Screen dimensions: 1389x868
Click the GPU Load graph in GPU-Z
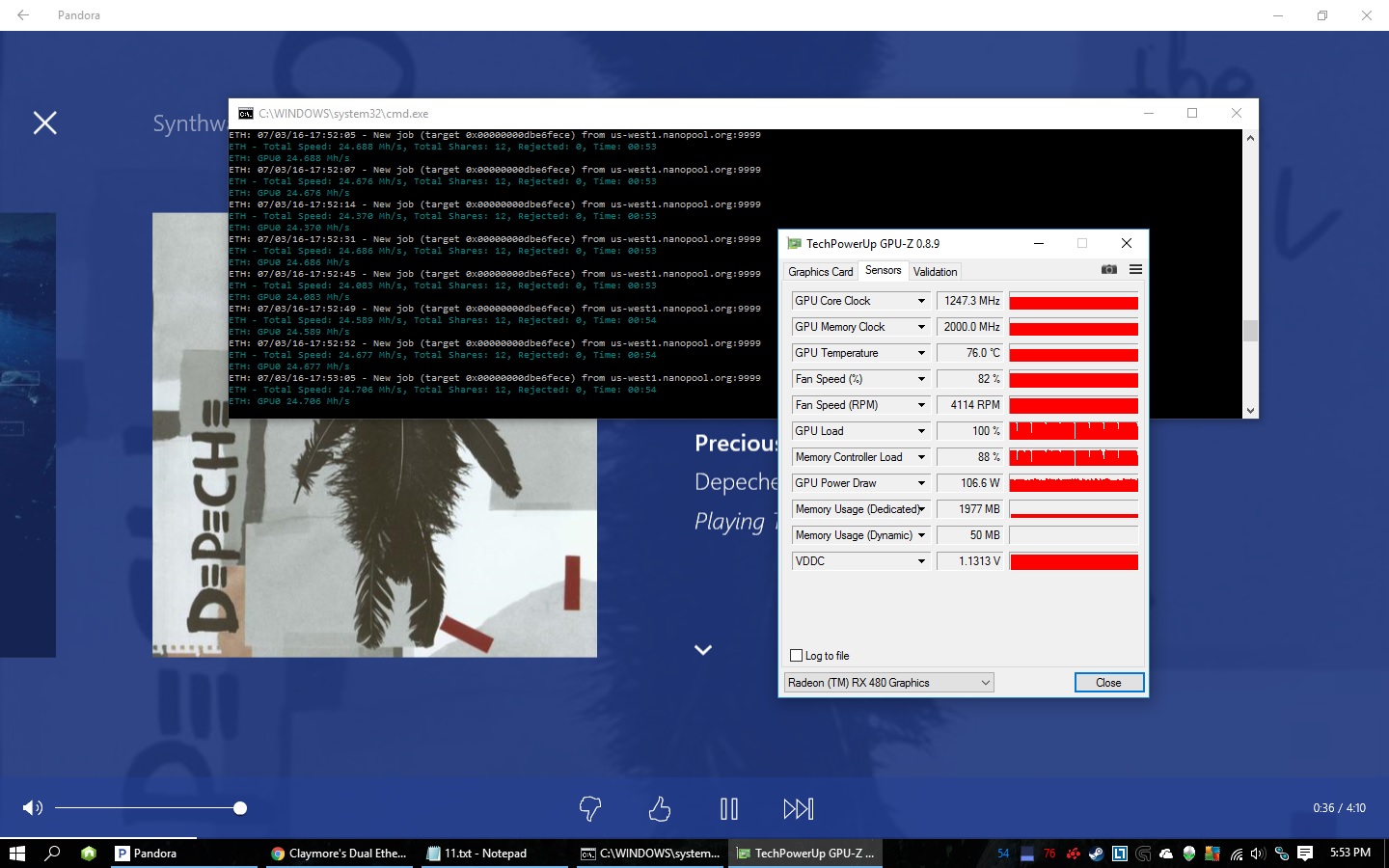coord(1074,431)
